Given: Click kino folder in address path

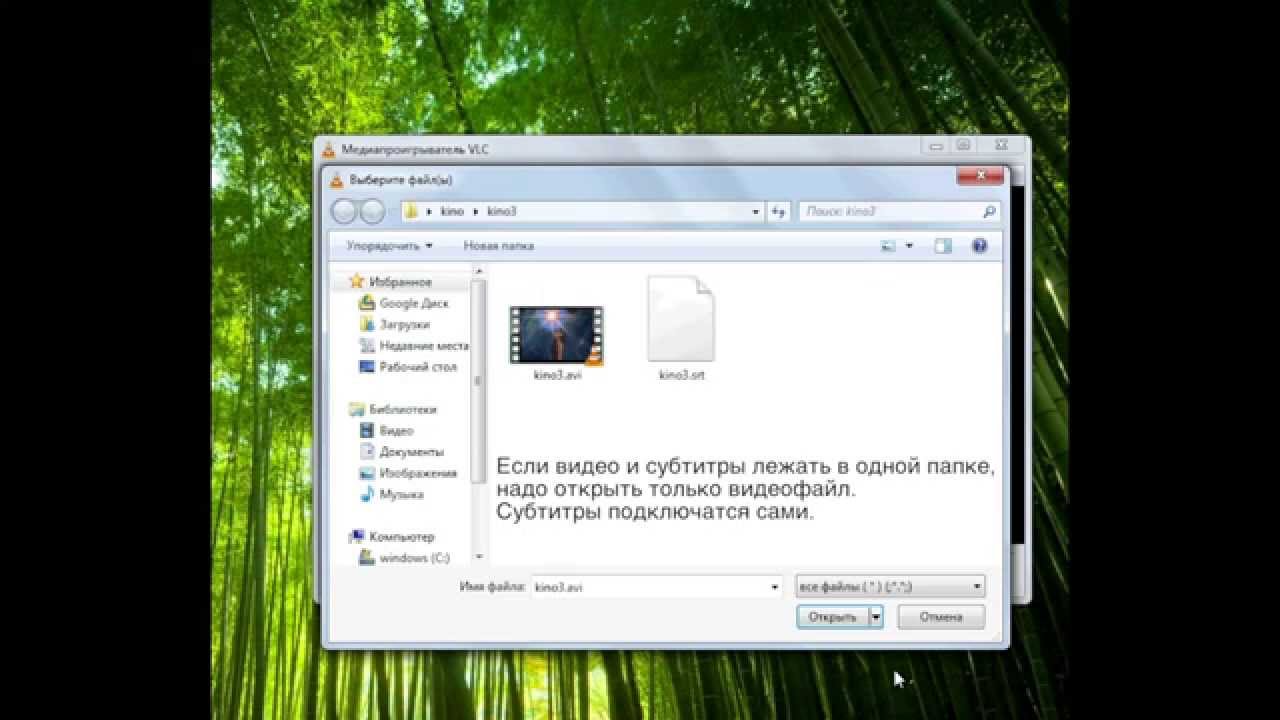Looking at the screenshot, I should (452, 211).
